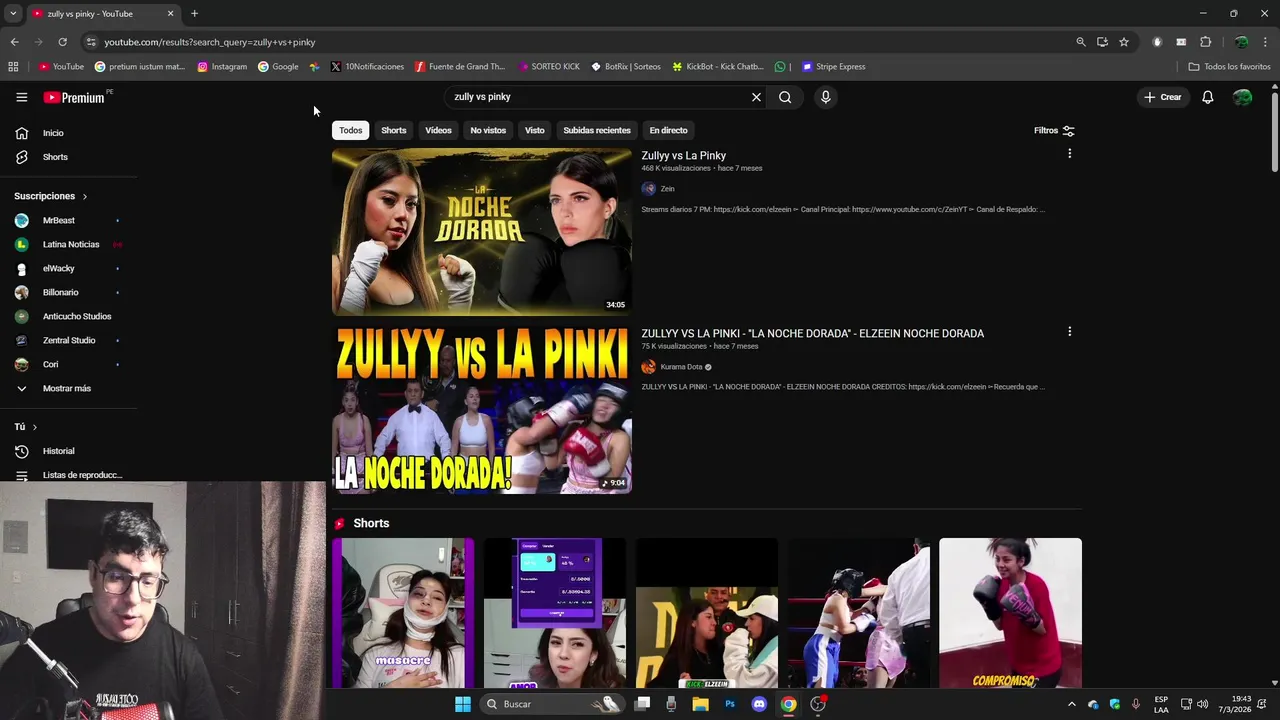Open a new Chrome tab
The height and width of the screenshot is (720, 1280).
point(194,14)
